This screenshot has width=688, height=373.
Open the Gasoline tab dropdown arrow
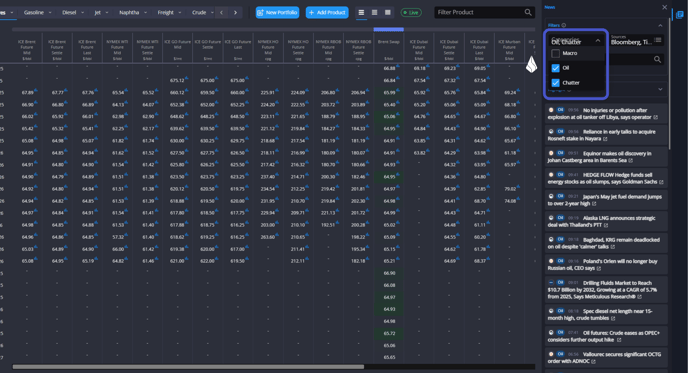pos(50,13)
